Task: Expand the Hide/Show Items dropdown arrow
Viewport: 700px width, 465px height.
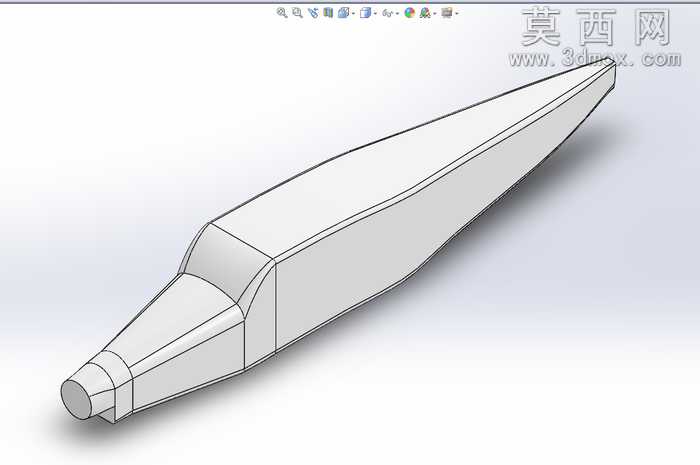Action: pos(398,13)
